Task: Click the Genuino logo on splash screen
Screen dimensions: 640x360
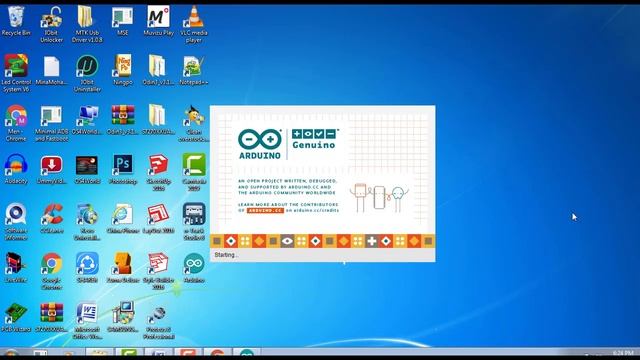Action: [x=314, y=139]
